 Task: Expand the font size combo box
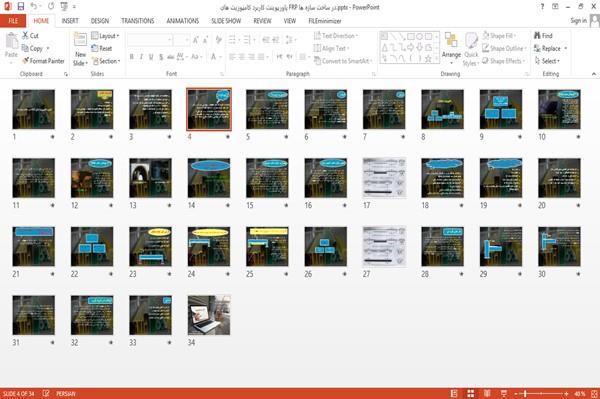(187, 40)
